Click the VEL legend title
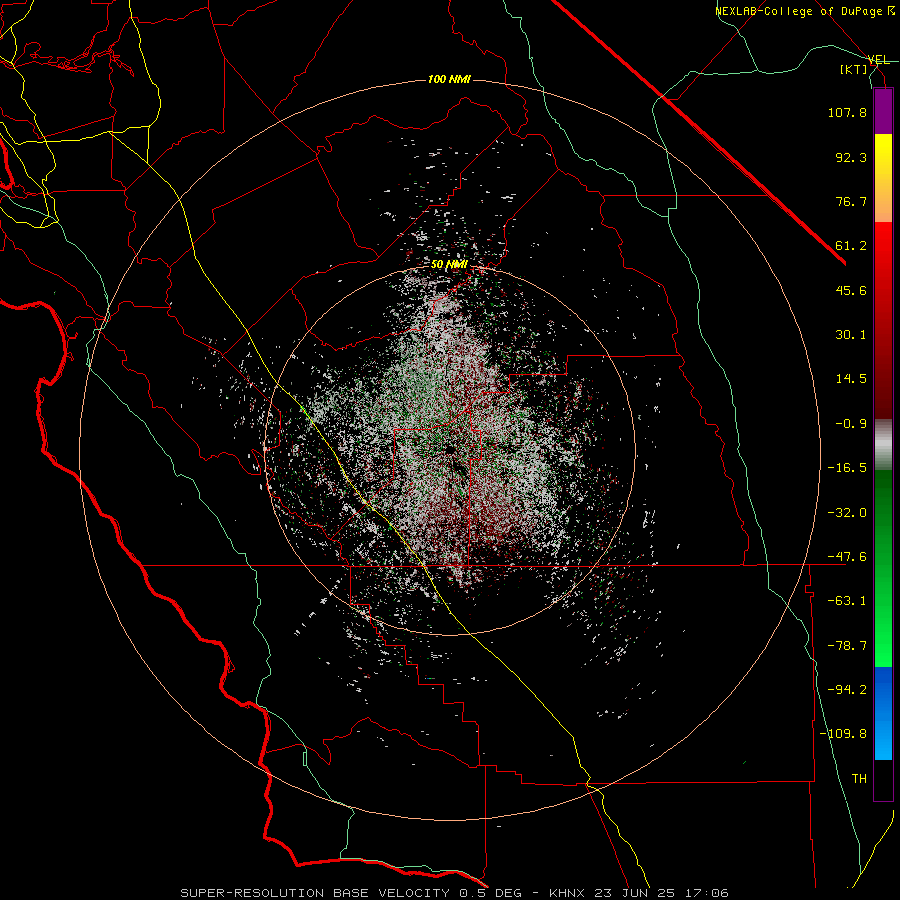 pyautogui.click(x=879, y=60)
